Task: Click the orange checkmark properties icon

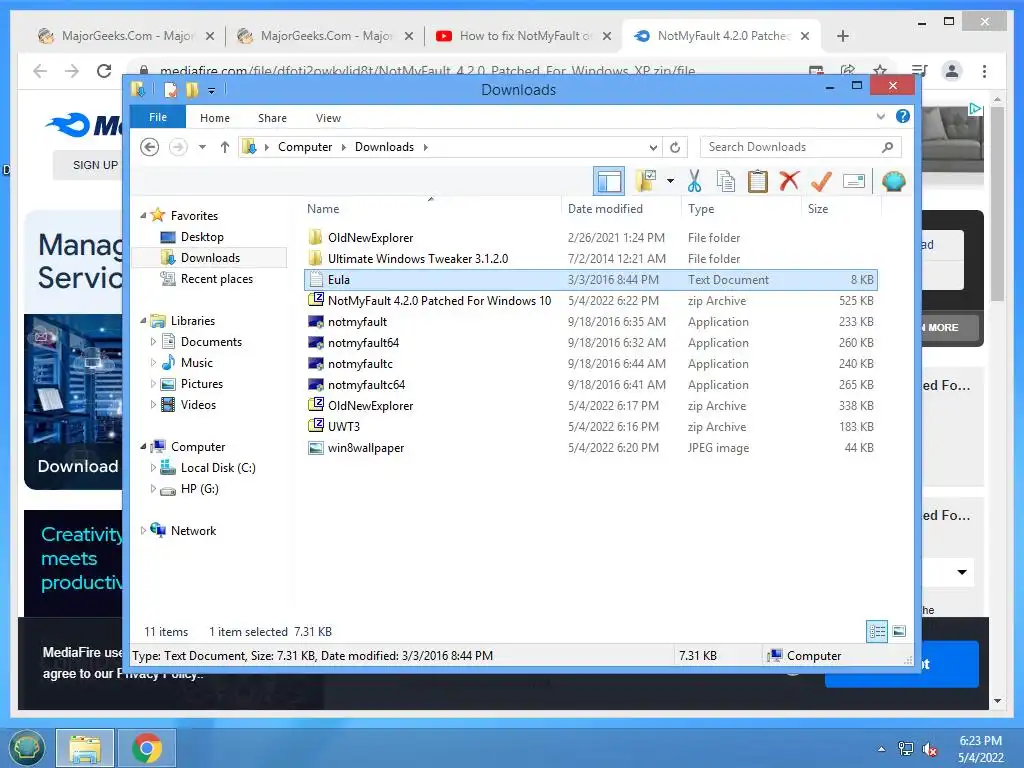Action: [821, 181]
